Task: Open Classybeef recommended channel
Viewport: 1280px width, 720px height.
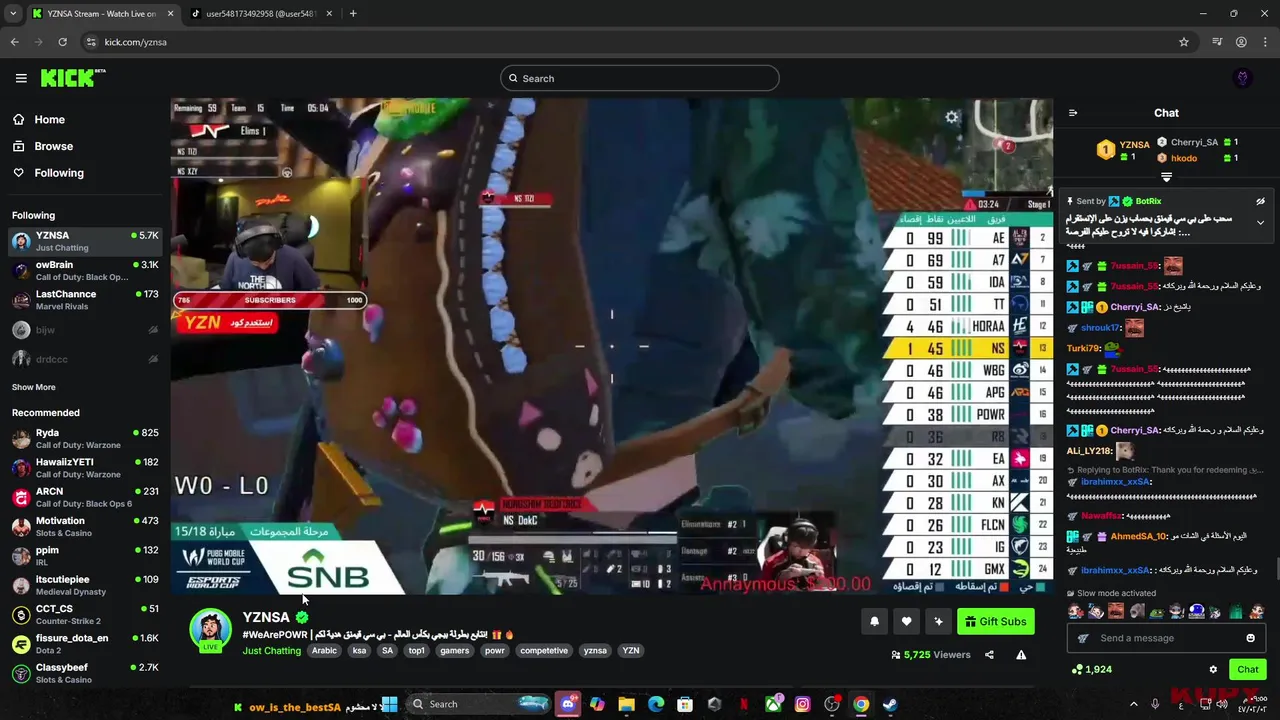Action: click(85, 673)
